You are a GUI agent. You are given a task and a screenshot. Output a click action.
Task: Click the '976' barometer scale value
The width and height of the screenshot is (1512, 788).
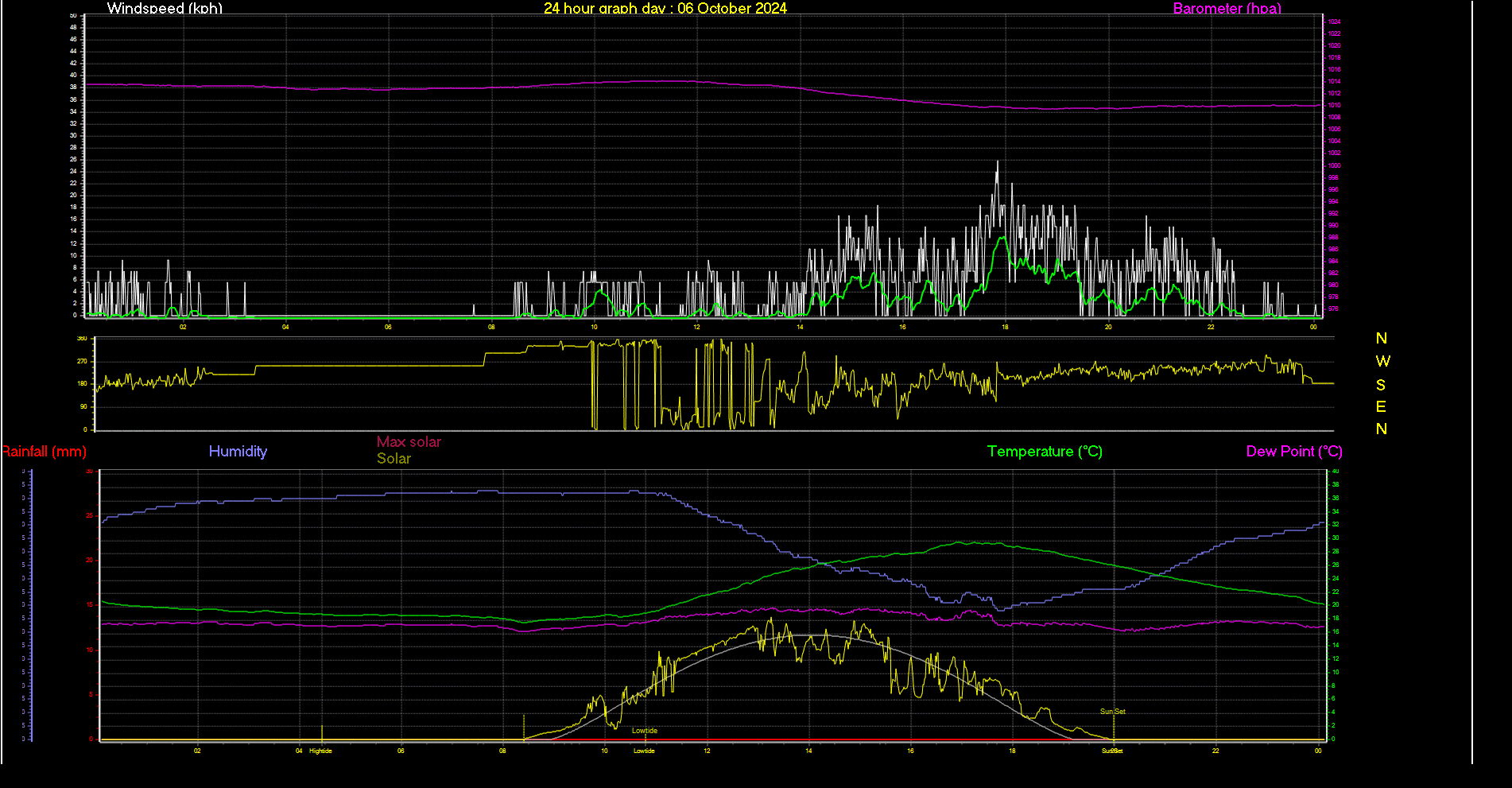point(1333,309)
